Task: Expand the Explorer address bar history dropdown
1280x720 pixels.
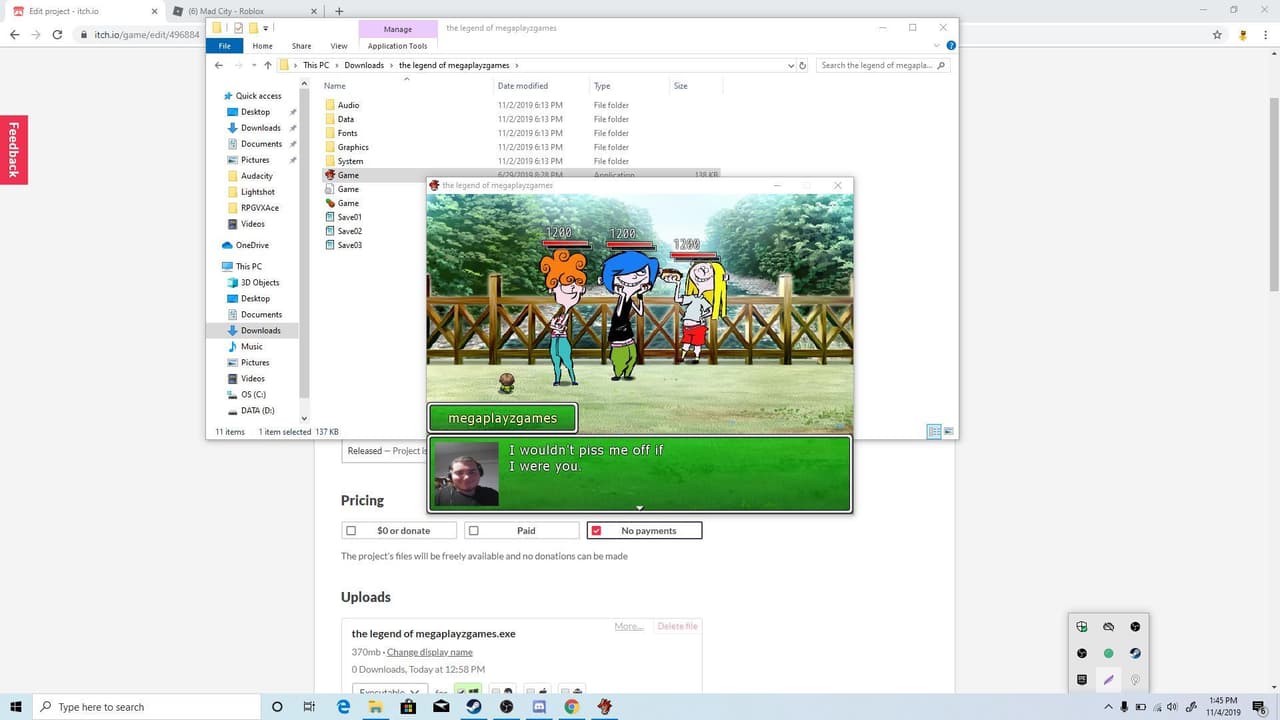Action: pyautogui.click(x=791, y=65)
